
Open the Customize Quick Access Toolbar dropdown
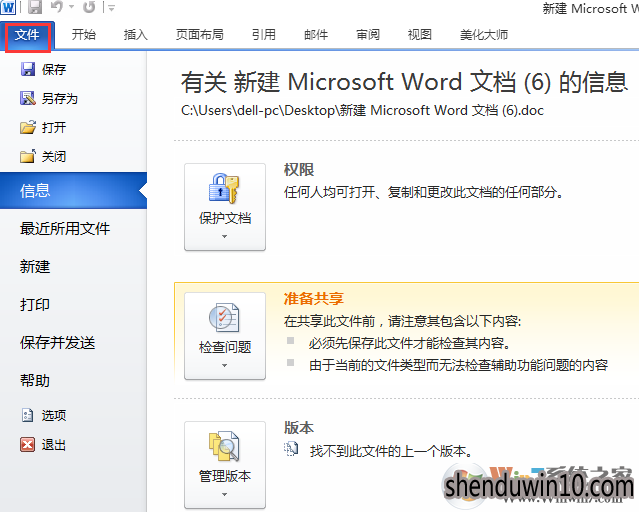111,7
